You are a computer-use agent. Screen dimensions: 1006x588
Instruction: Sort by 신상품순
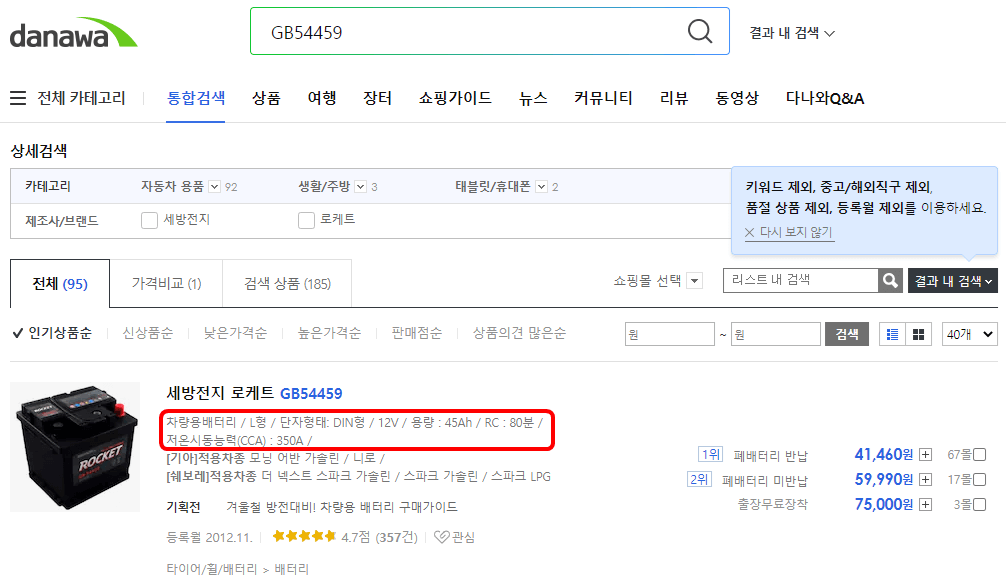(148, 333)
